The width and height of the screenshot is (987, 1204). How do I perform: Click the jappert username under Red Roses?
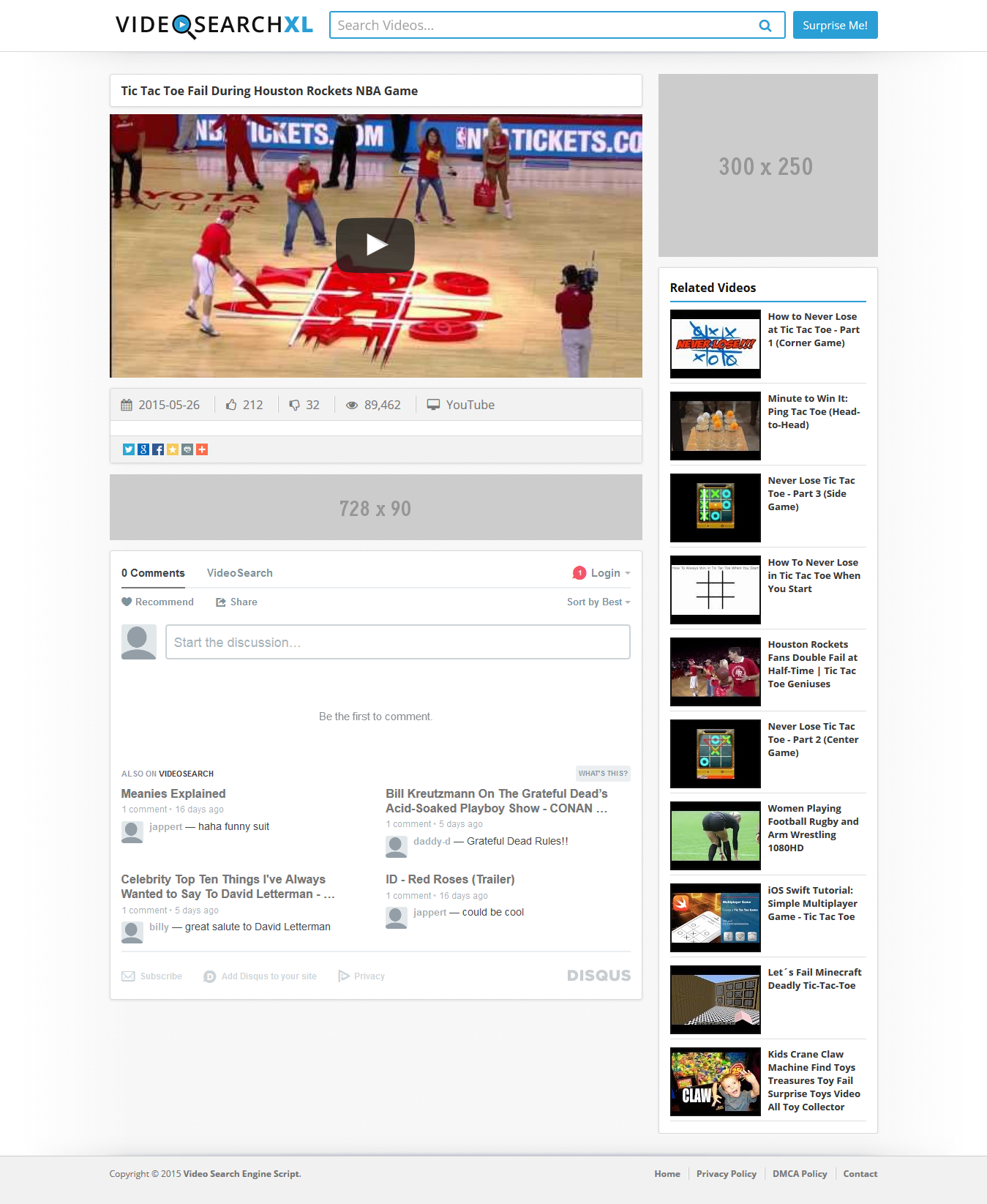coord(430,912)
